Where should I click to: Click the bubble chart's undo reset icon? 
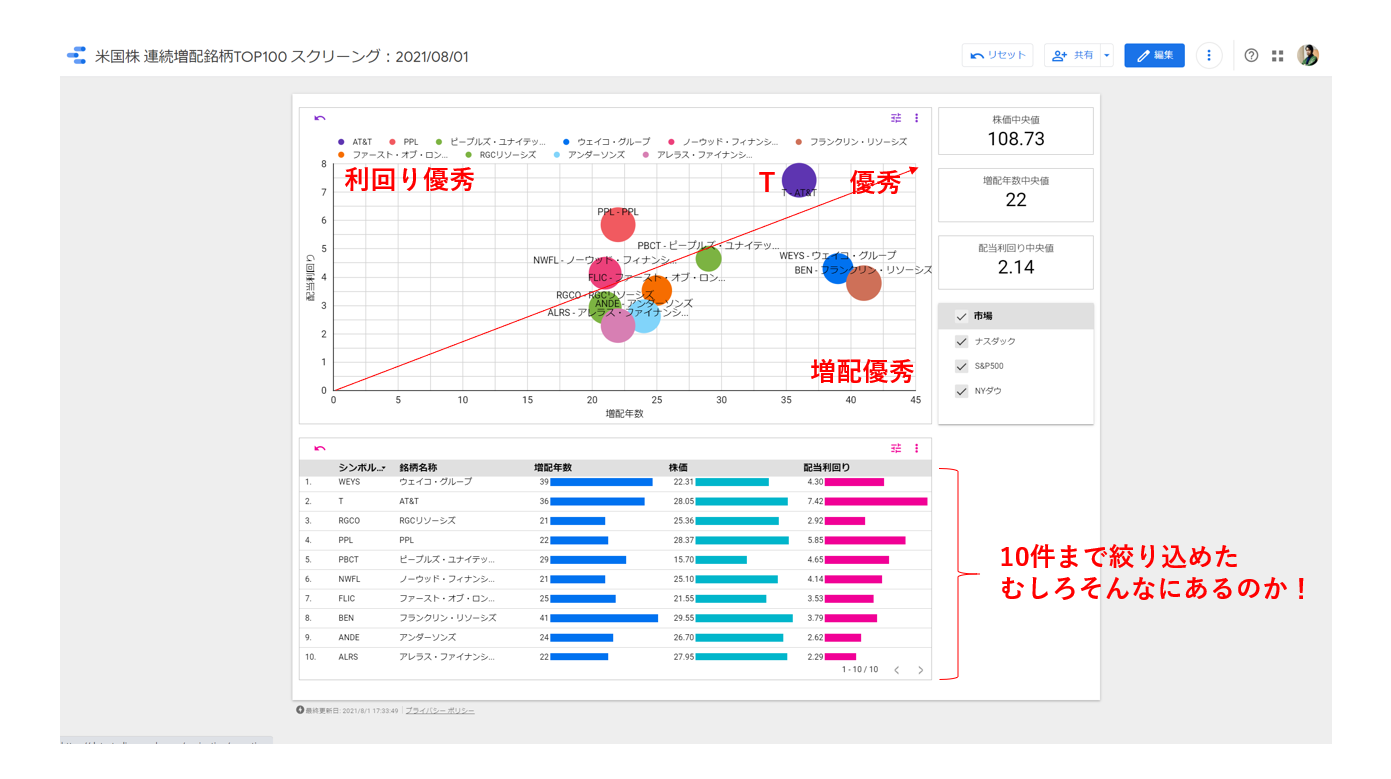[x=320, y=118]
